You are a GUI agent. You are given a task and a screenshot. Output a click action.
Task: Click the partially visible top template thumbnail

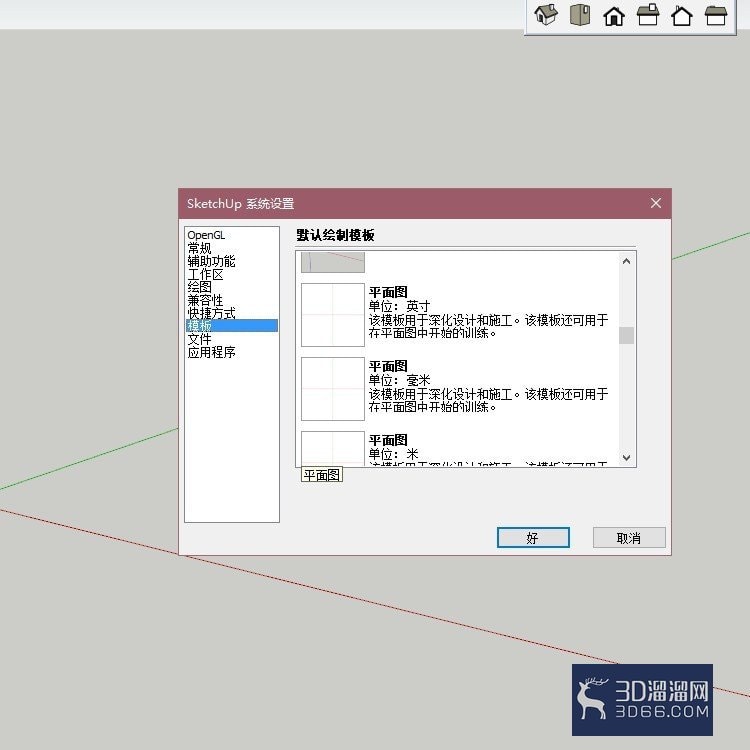tap(333, 263)
